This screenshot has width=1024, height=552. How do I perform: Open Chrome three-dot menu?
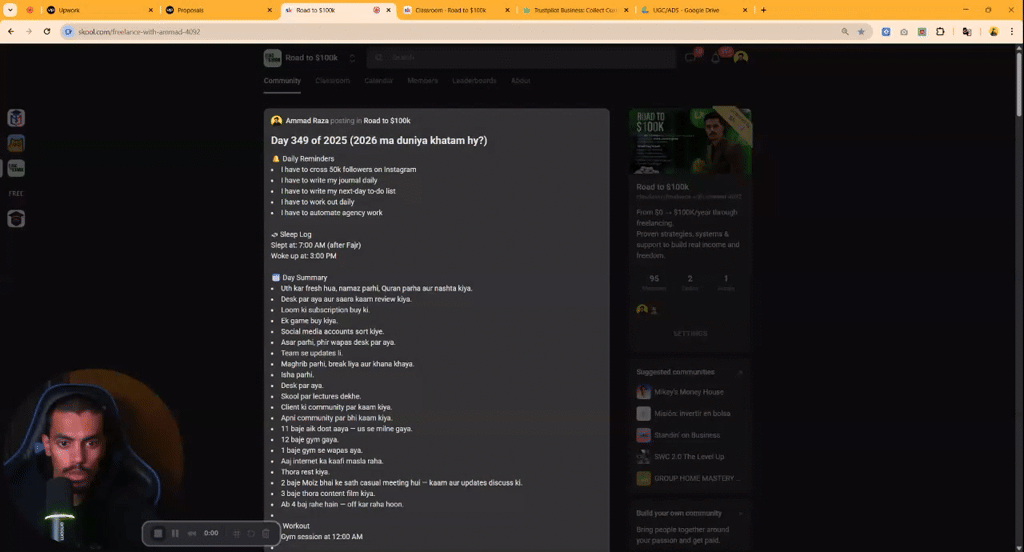[x=1012, y=31]
